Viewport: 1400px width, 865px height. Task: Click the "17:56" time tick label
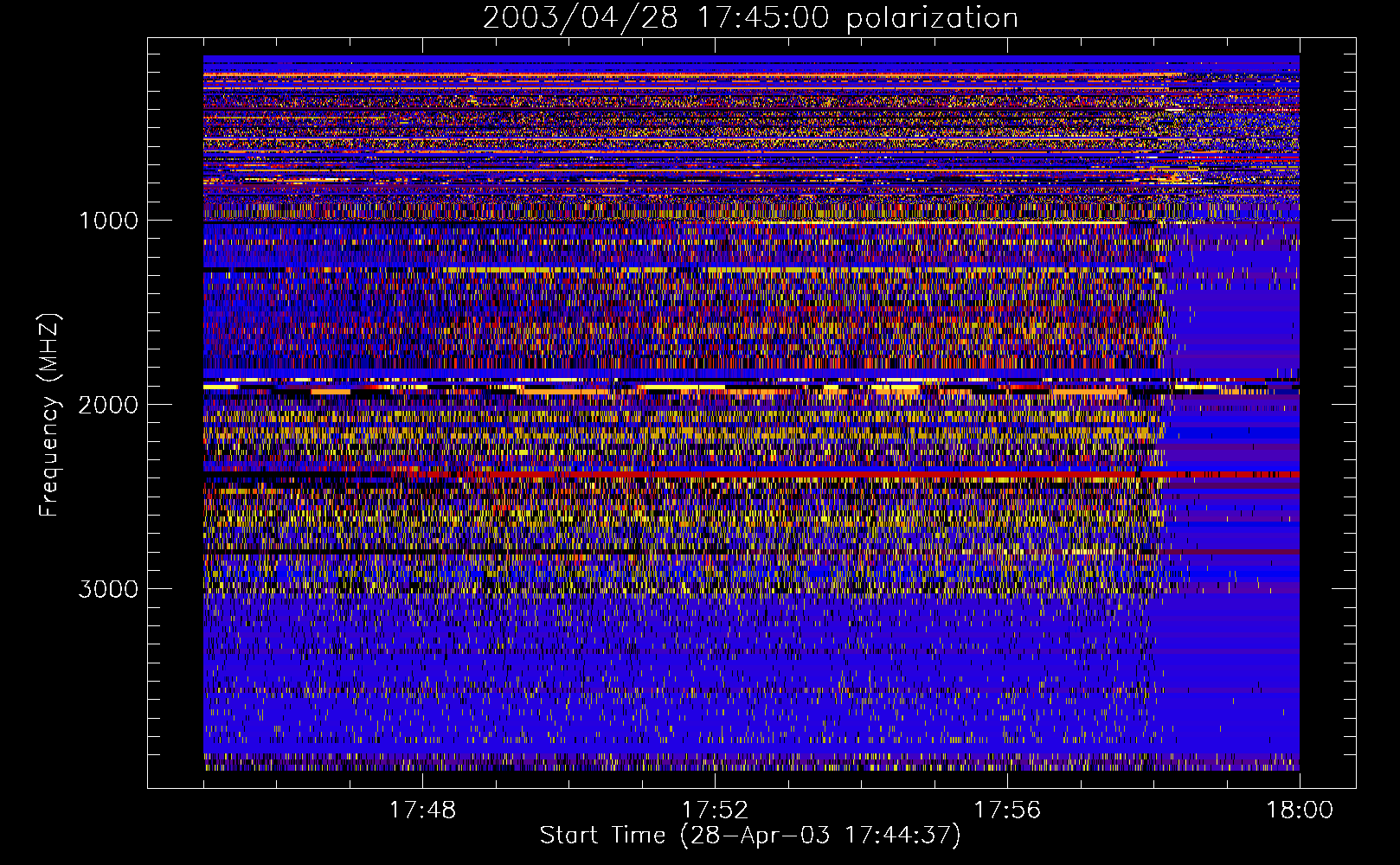(x=1007, y=811)
